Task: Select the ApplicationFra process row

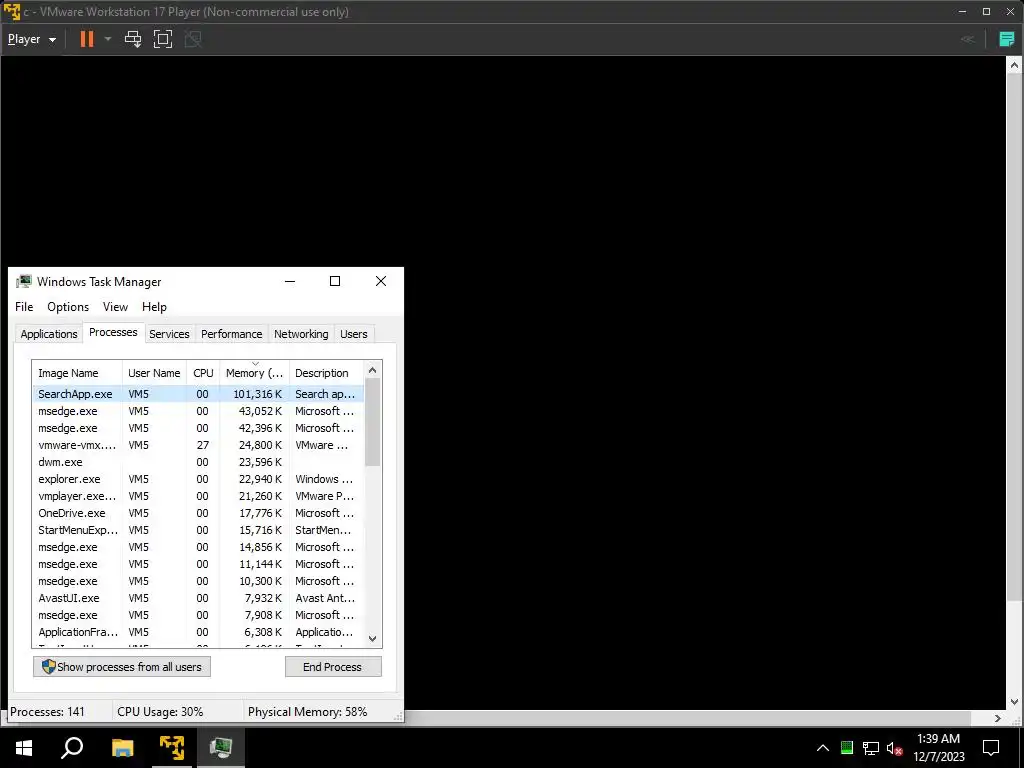Action: pos(198,632)
